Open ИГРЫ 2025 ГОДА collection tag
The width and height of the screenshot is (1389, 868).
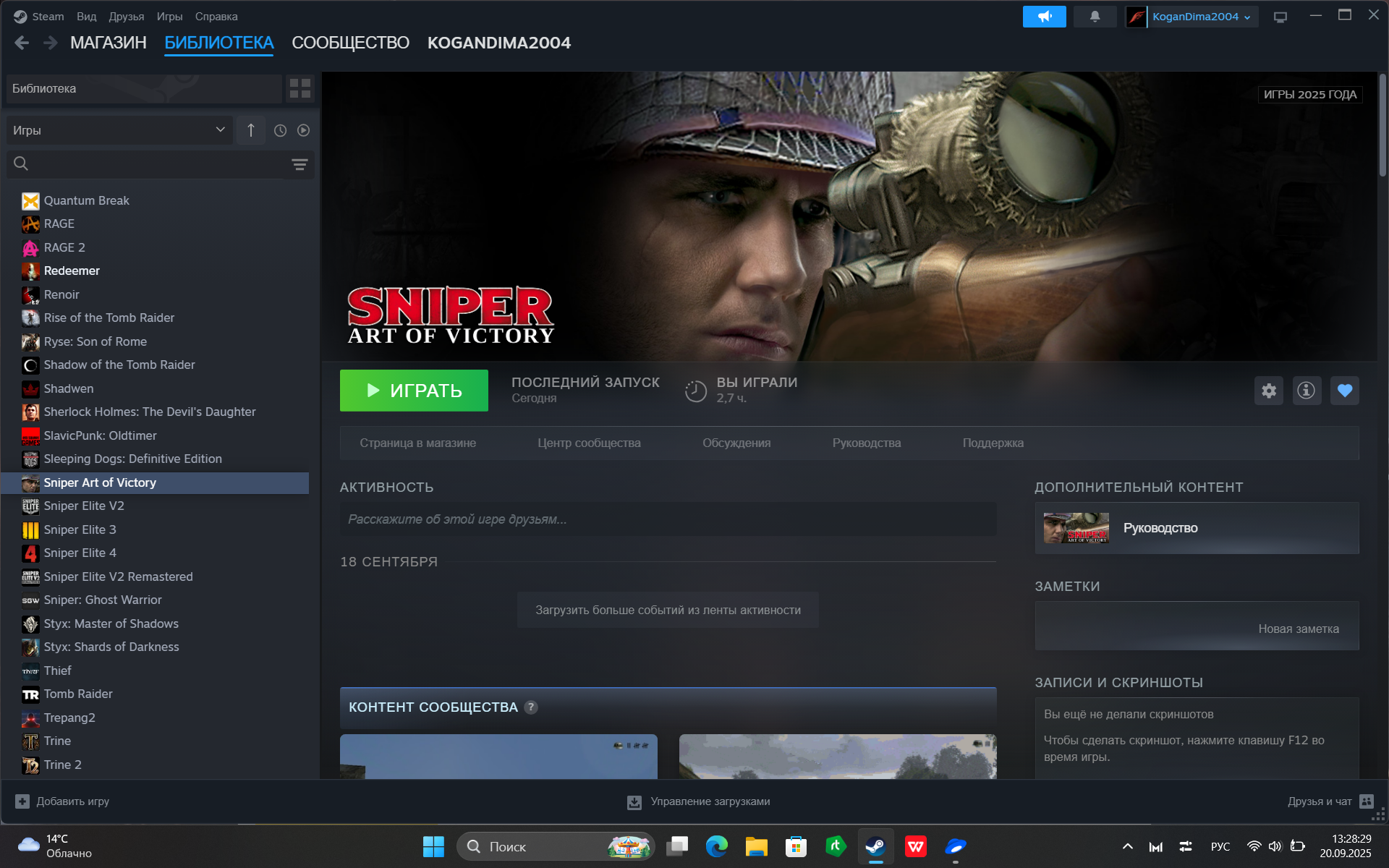[x=1309, y=95]
